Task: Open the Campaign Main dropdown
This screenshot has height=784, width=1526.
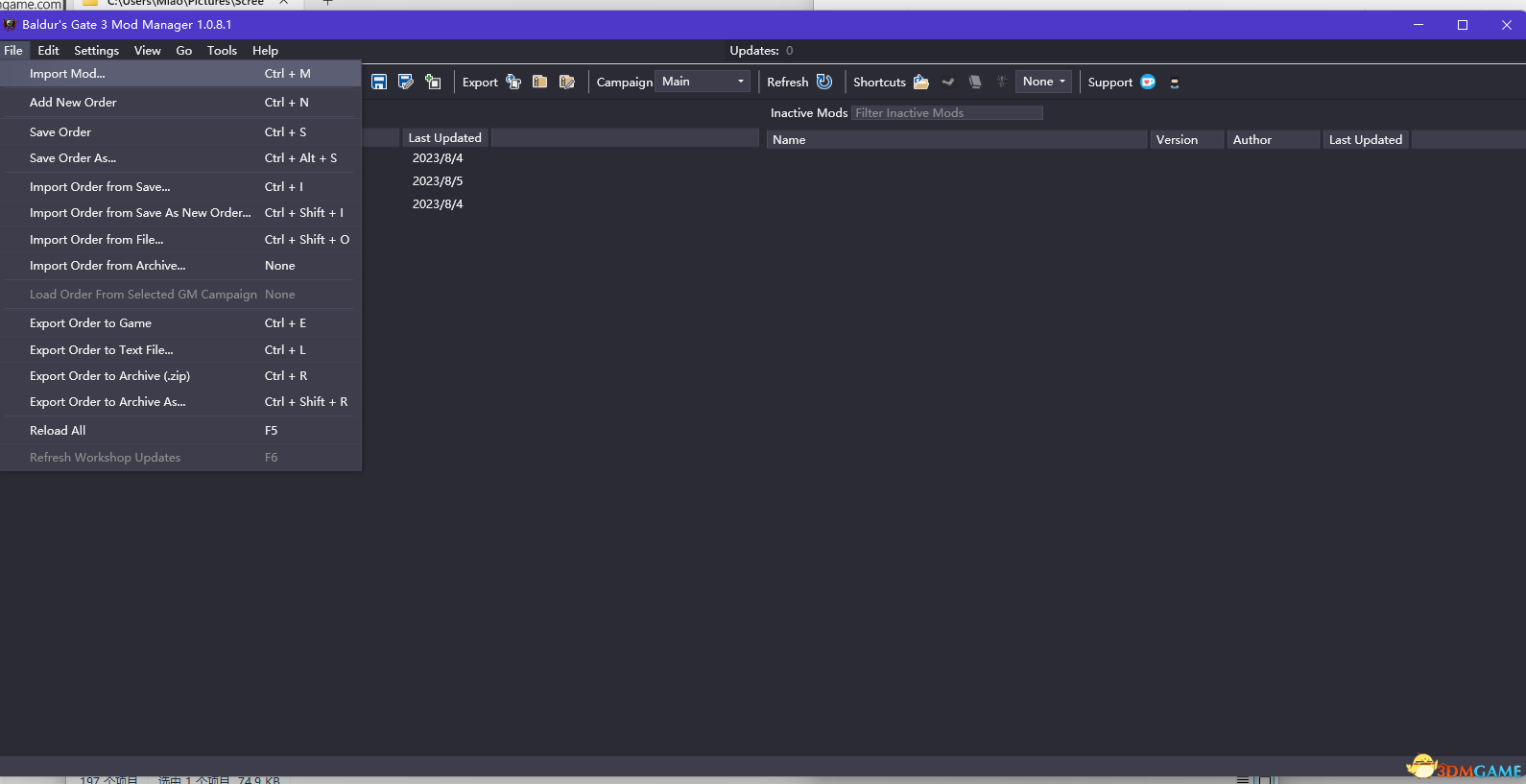Action: [x=703, y=83]
